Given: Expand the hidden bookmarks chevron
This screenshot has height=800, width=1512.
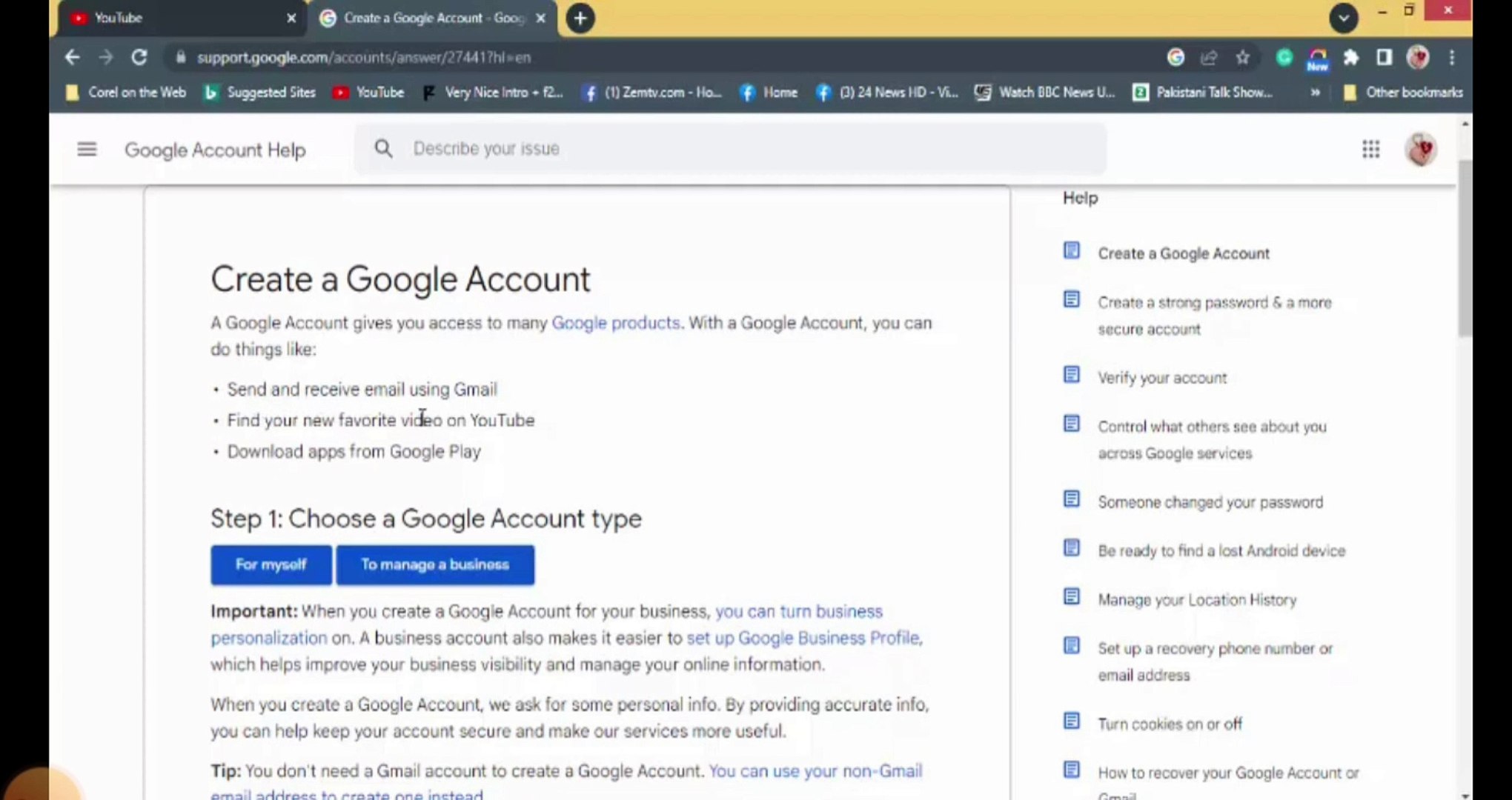Looking at the screenshot, I should [x=1315, y=92].
